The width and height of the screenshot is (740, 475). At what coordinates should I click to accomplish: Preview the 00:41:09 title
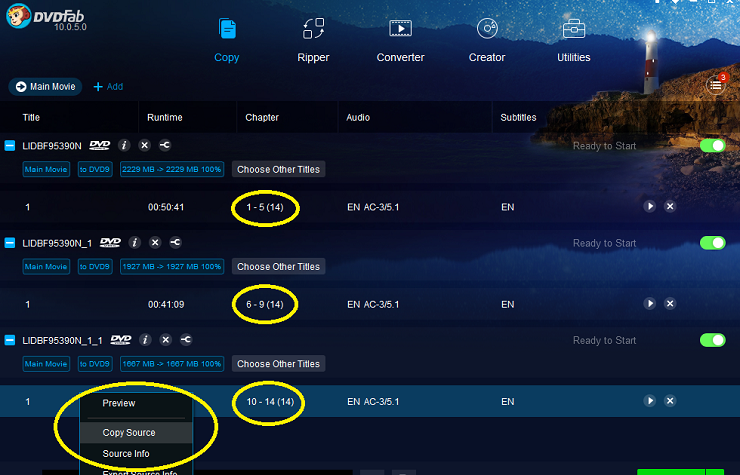click(650, 304)
